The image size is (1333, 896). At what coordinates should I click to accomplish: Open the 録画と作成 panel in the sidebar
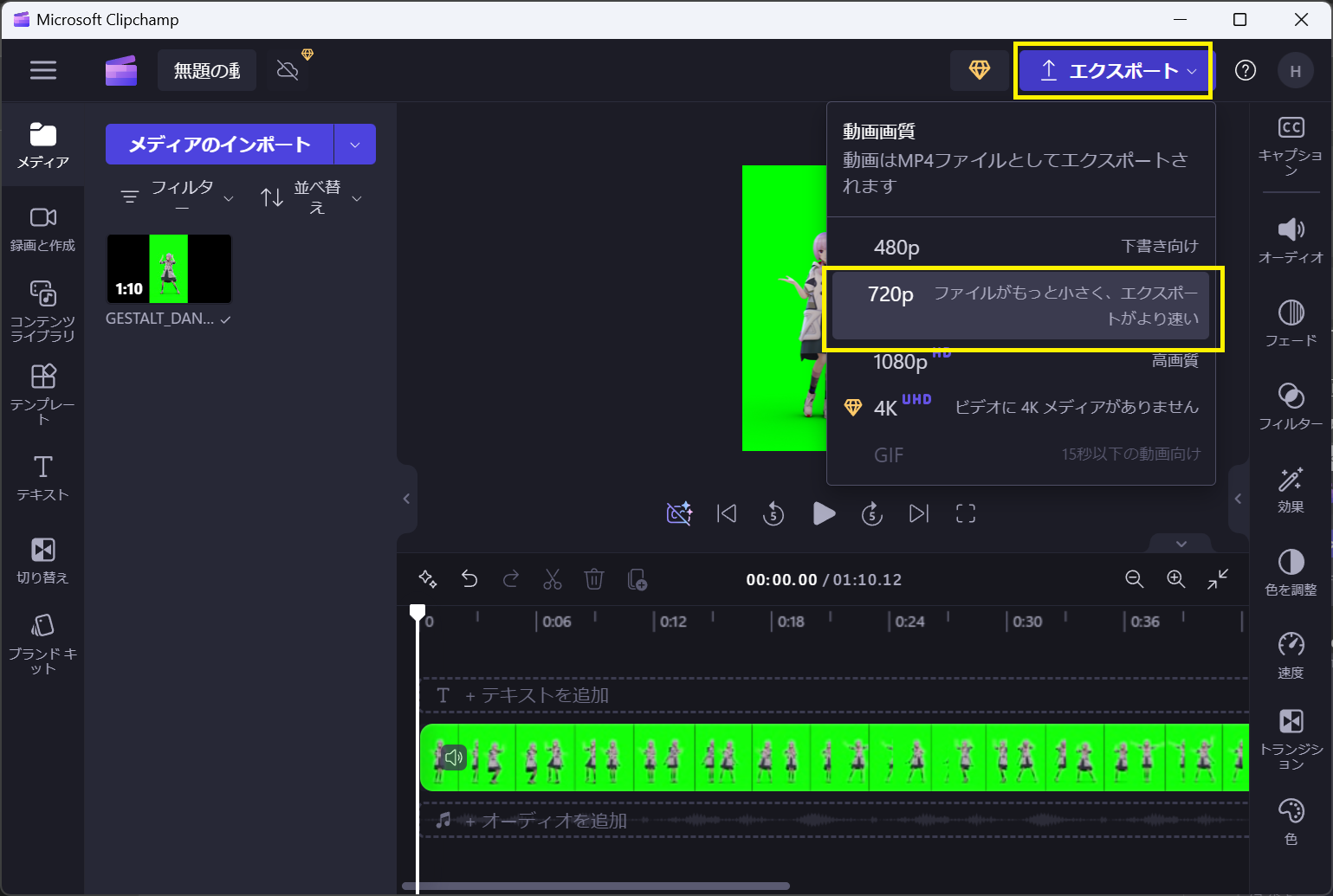(x=42, y=227)
